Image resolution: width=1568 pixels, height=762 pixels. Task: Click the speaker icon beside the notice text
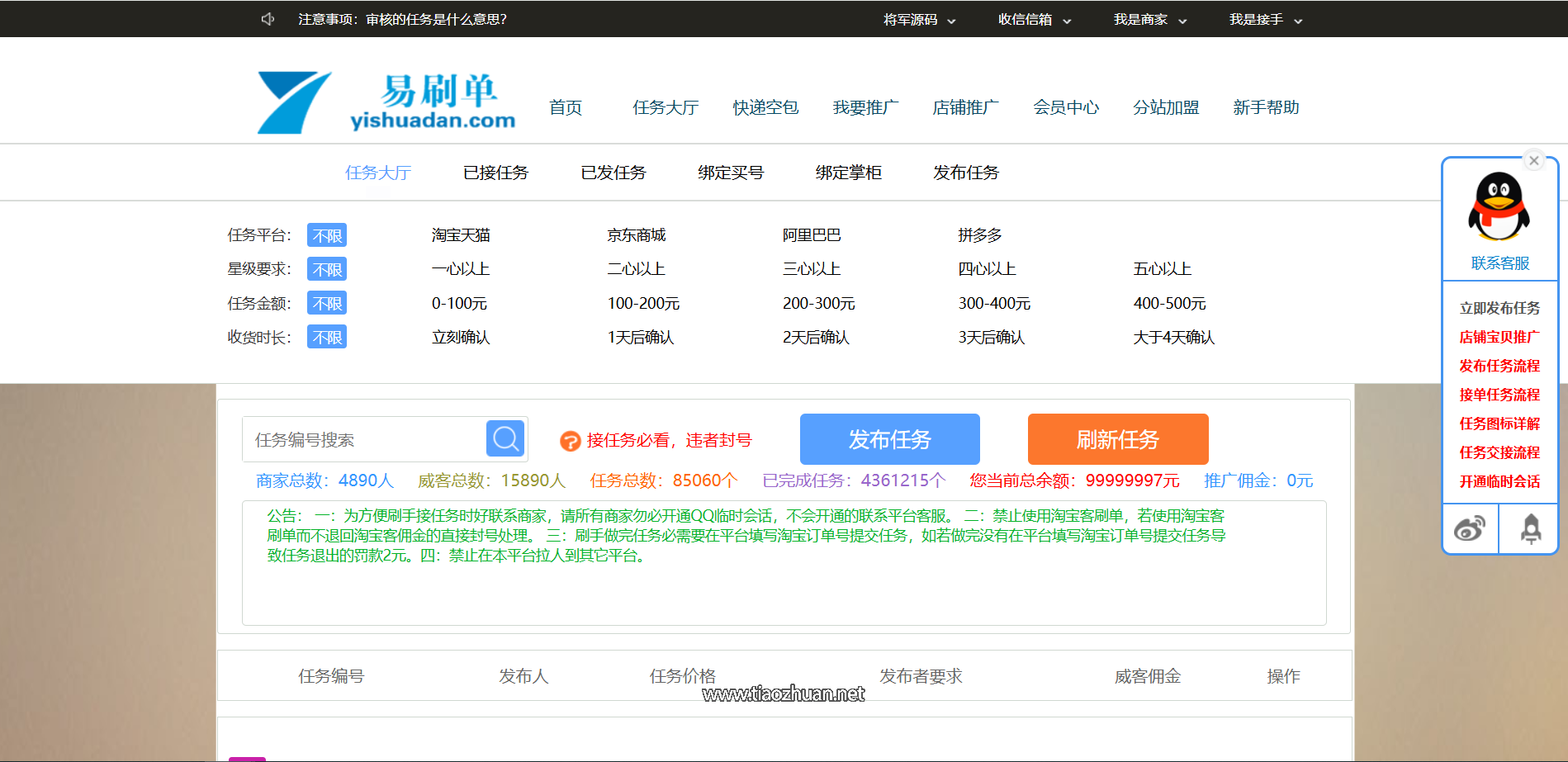click(266, 18)
